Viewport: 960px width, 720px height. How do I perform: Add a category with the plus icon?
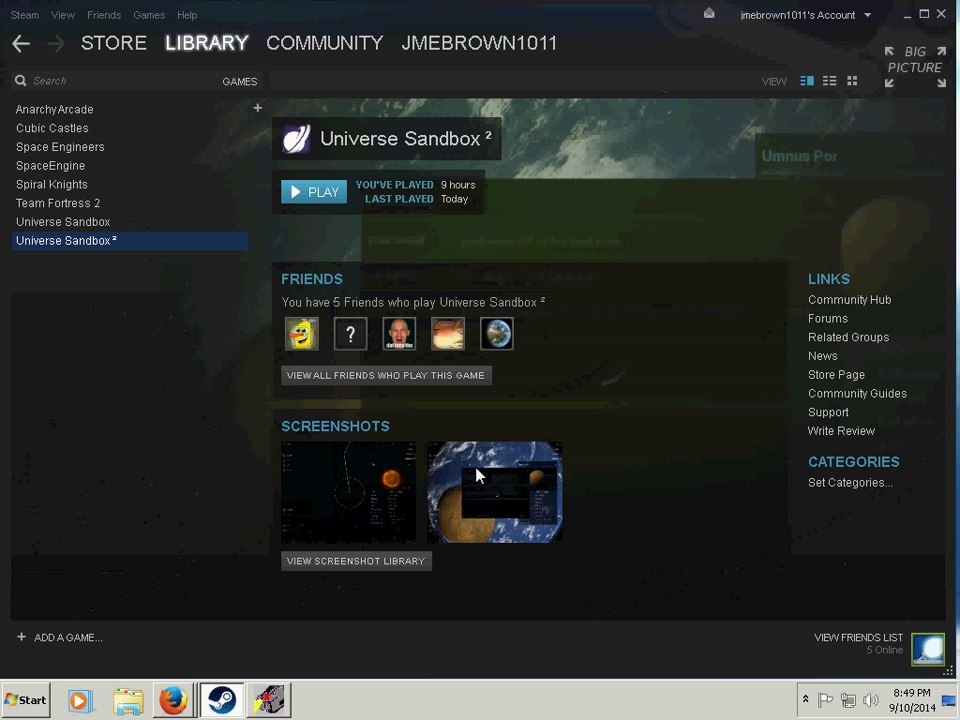(x=258, y=108)
